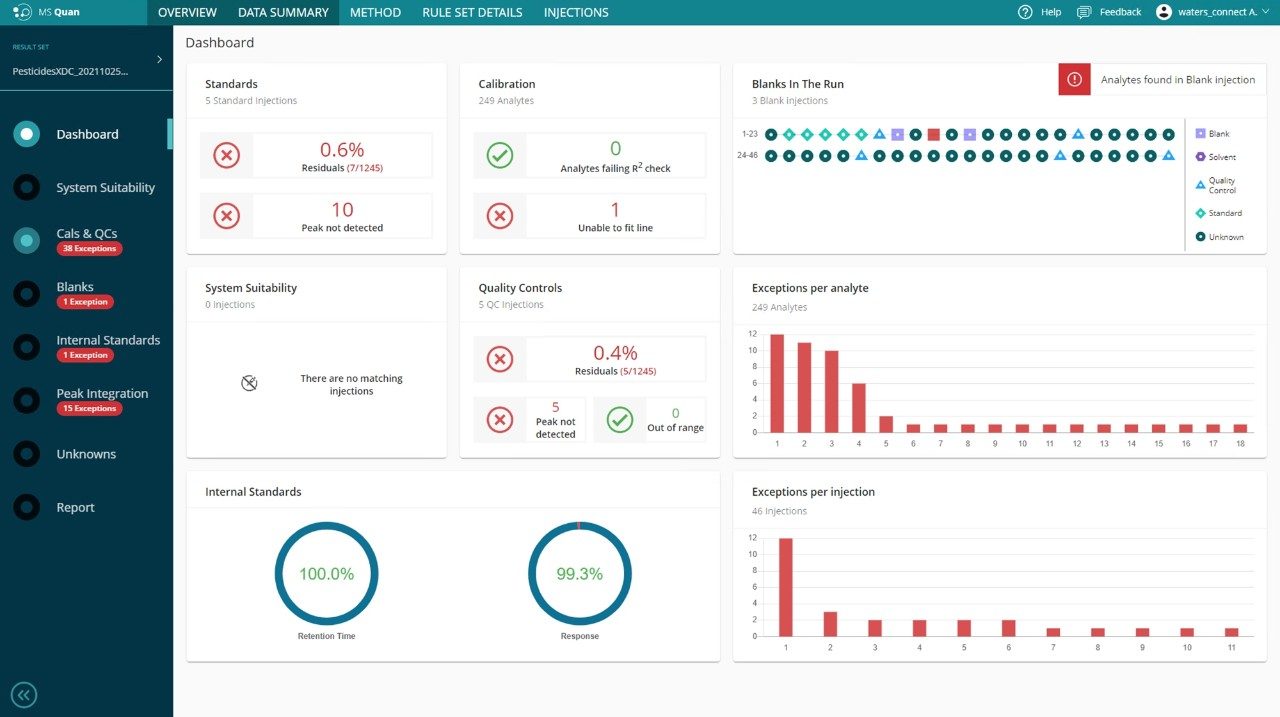Click the warning icon for Analytes found in Blank injection
1280x717 pixels.
(x=1074, y=79)
